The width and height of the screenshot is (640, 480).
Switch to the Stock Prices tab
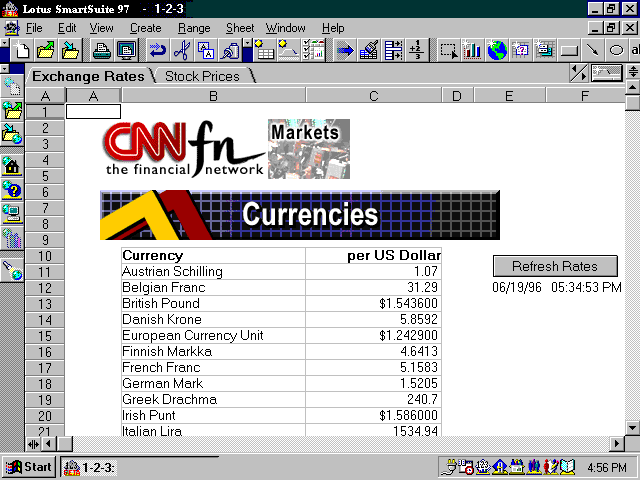click(x=202, y=76)
